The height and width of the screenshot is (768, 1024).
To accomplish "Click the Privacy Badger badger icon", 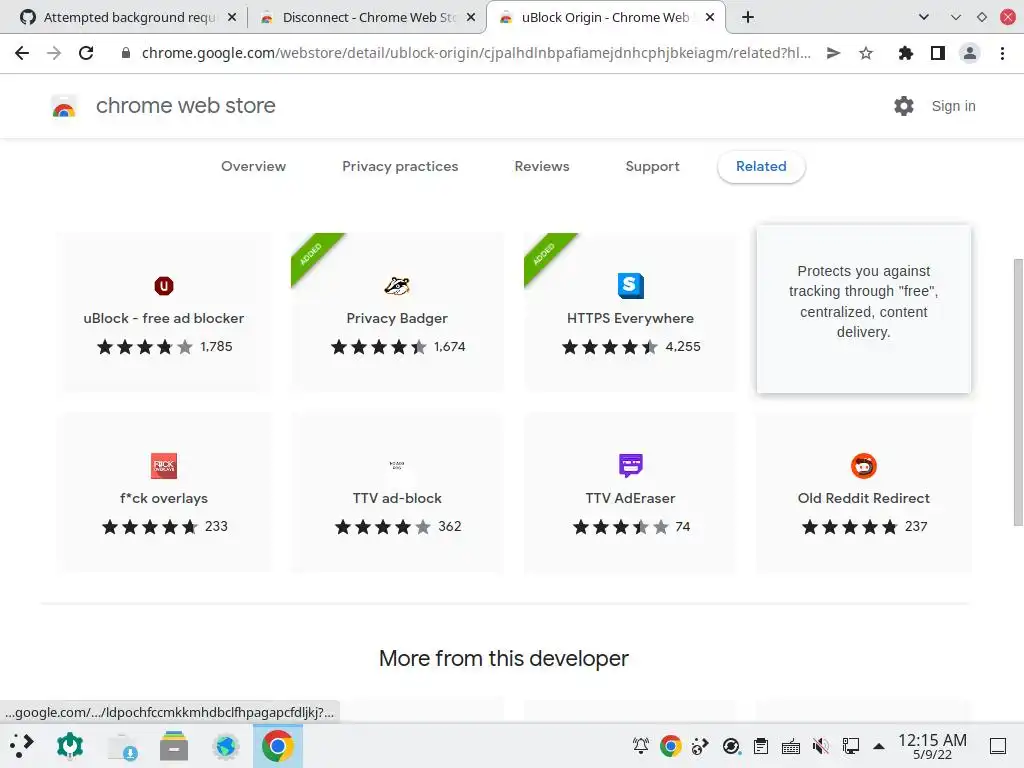I will pyautogui.click(x=397, y=285).
